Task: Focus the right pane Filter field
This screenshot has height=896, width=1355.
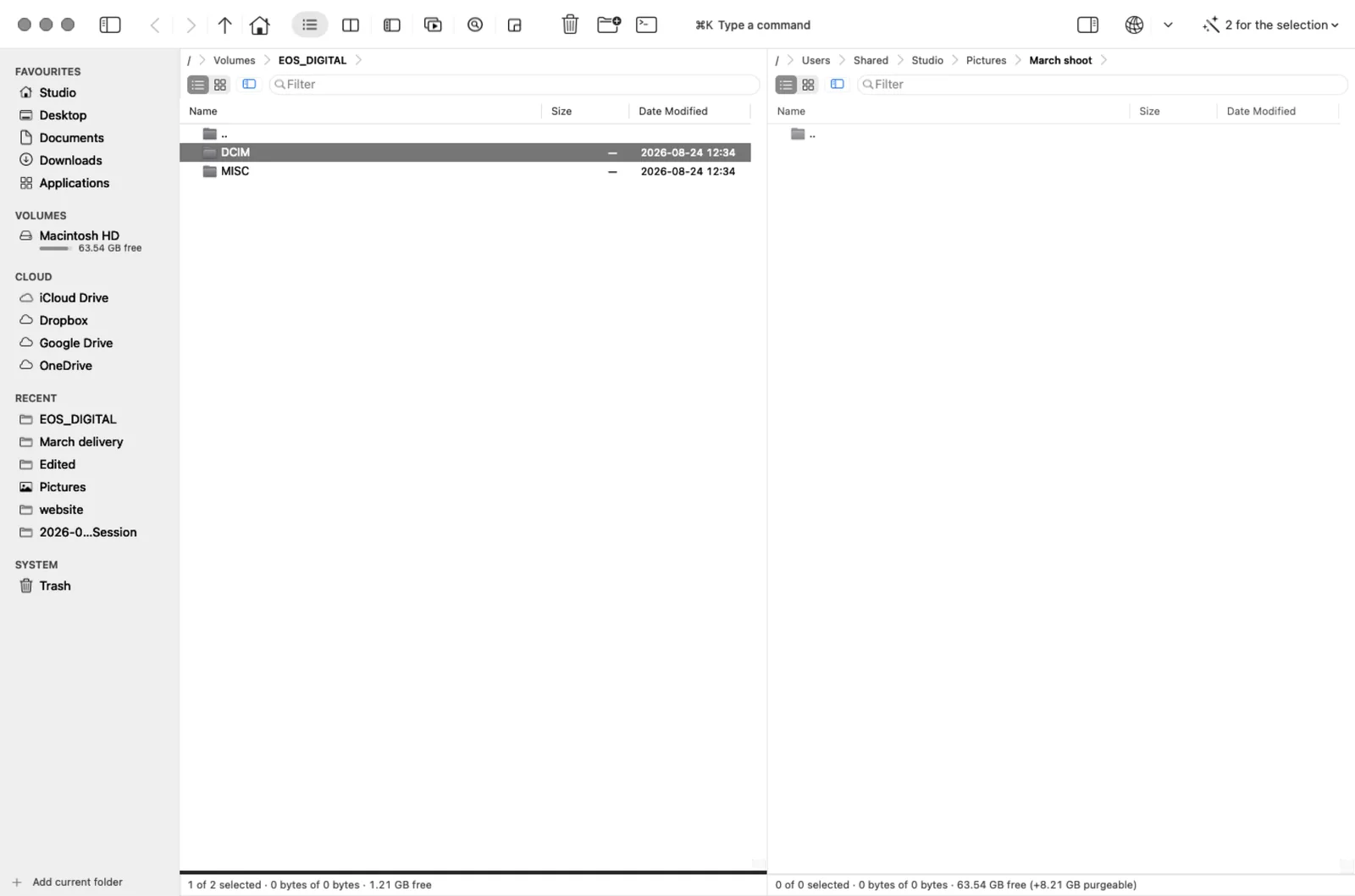Action: click(x=1102, y=85)
